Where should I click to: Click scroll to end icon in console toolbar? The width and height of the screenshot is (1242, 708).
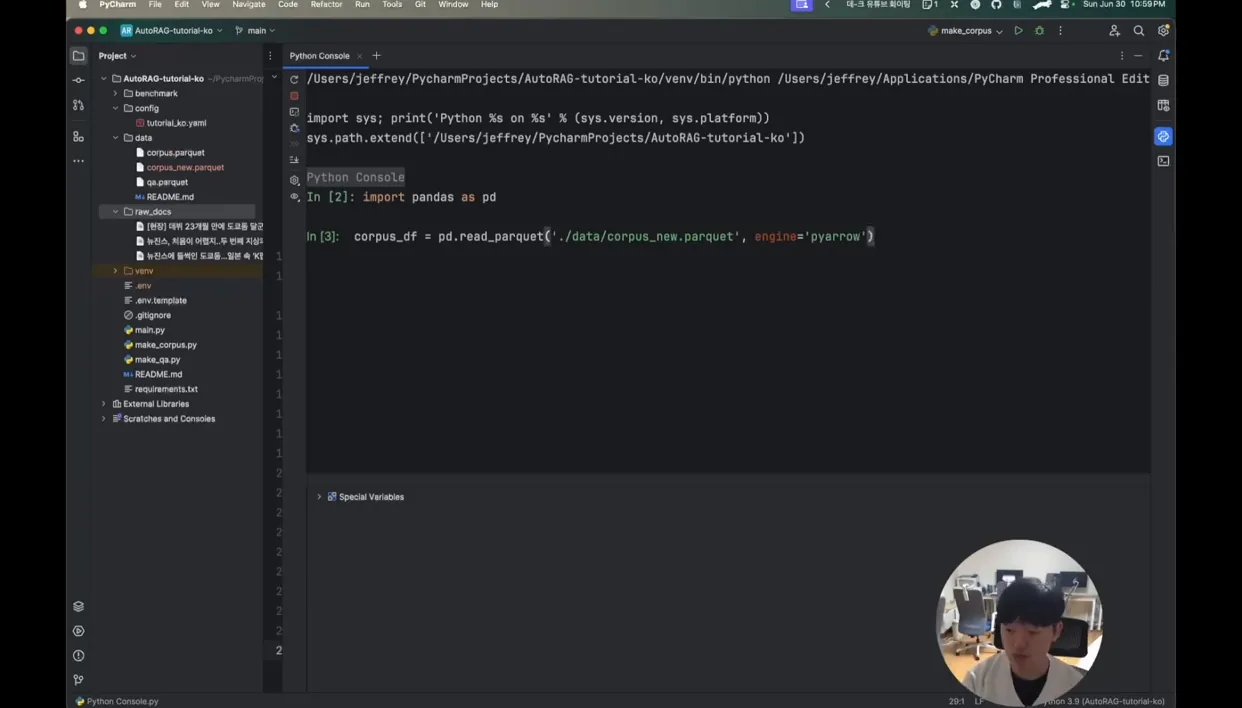294,160
